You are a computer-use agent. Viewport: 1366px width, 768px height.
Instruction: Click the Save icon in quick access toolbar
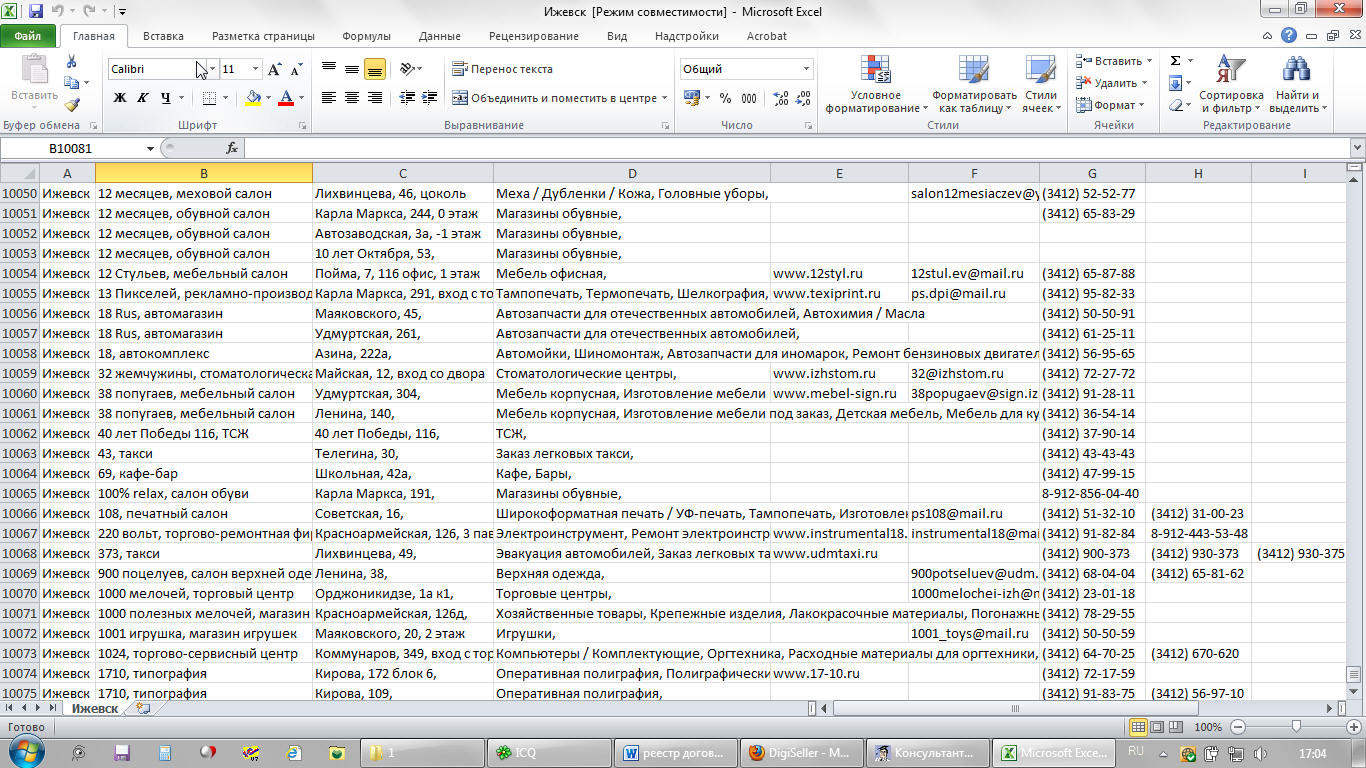pyautogui.click(x=36, y=12)
